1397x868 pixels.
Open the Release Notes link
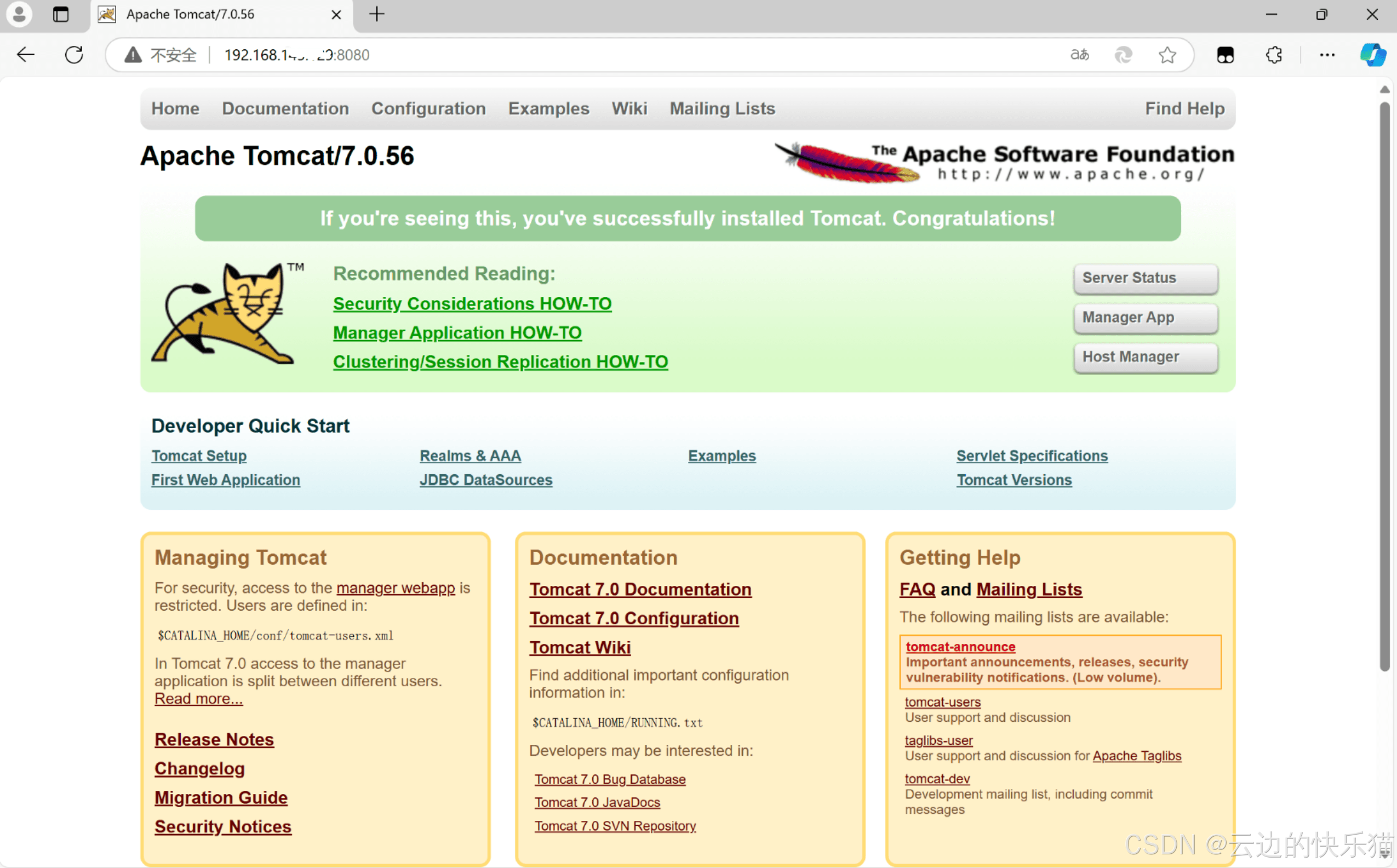point(214,739)
